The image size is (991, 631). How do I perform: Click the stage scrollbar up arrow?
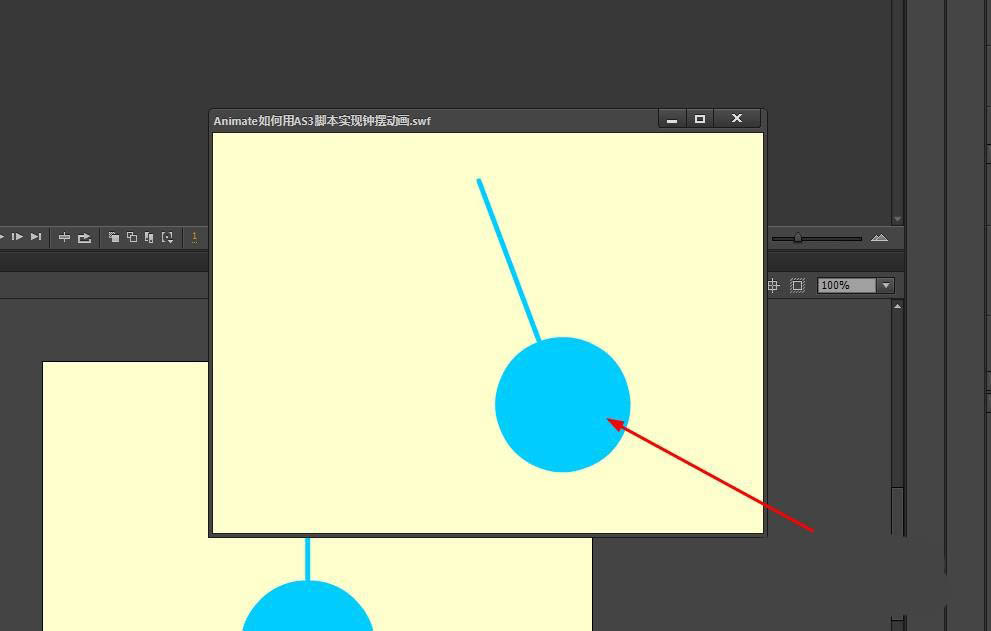(897, 306)
